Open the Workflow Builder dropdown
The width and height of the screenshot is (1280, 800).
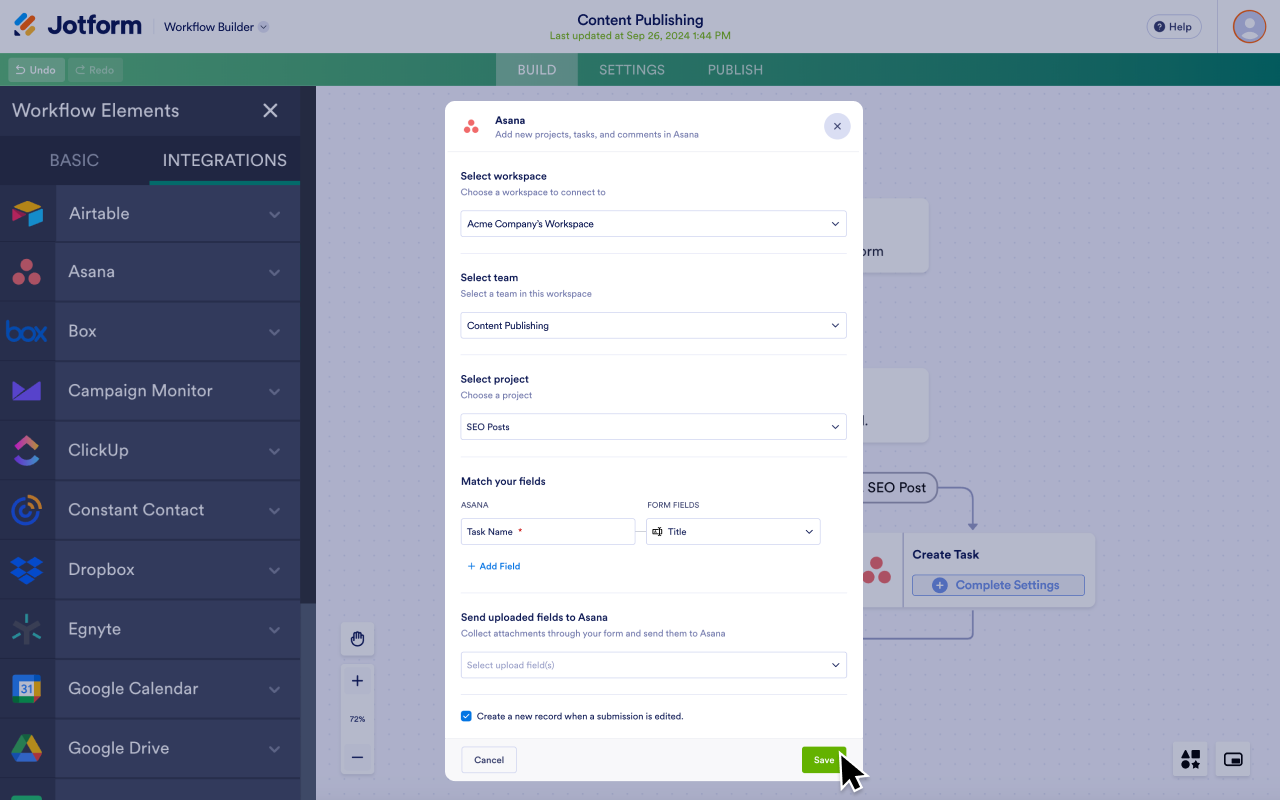pyautogui.click(x=216, y=27)
